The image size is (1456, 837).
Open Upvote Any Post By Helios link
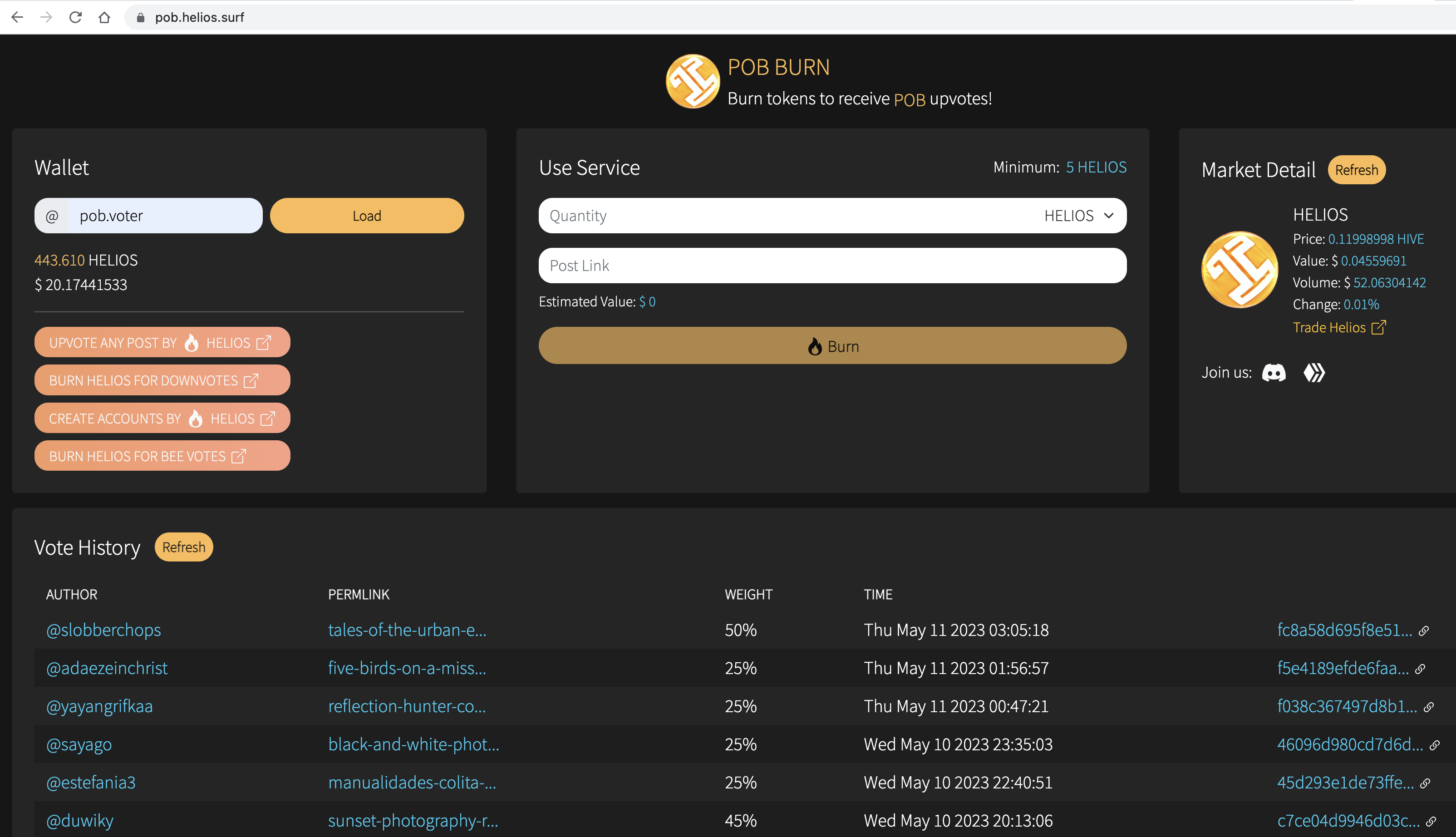[162, 342]
